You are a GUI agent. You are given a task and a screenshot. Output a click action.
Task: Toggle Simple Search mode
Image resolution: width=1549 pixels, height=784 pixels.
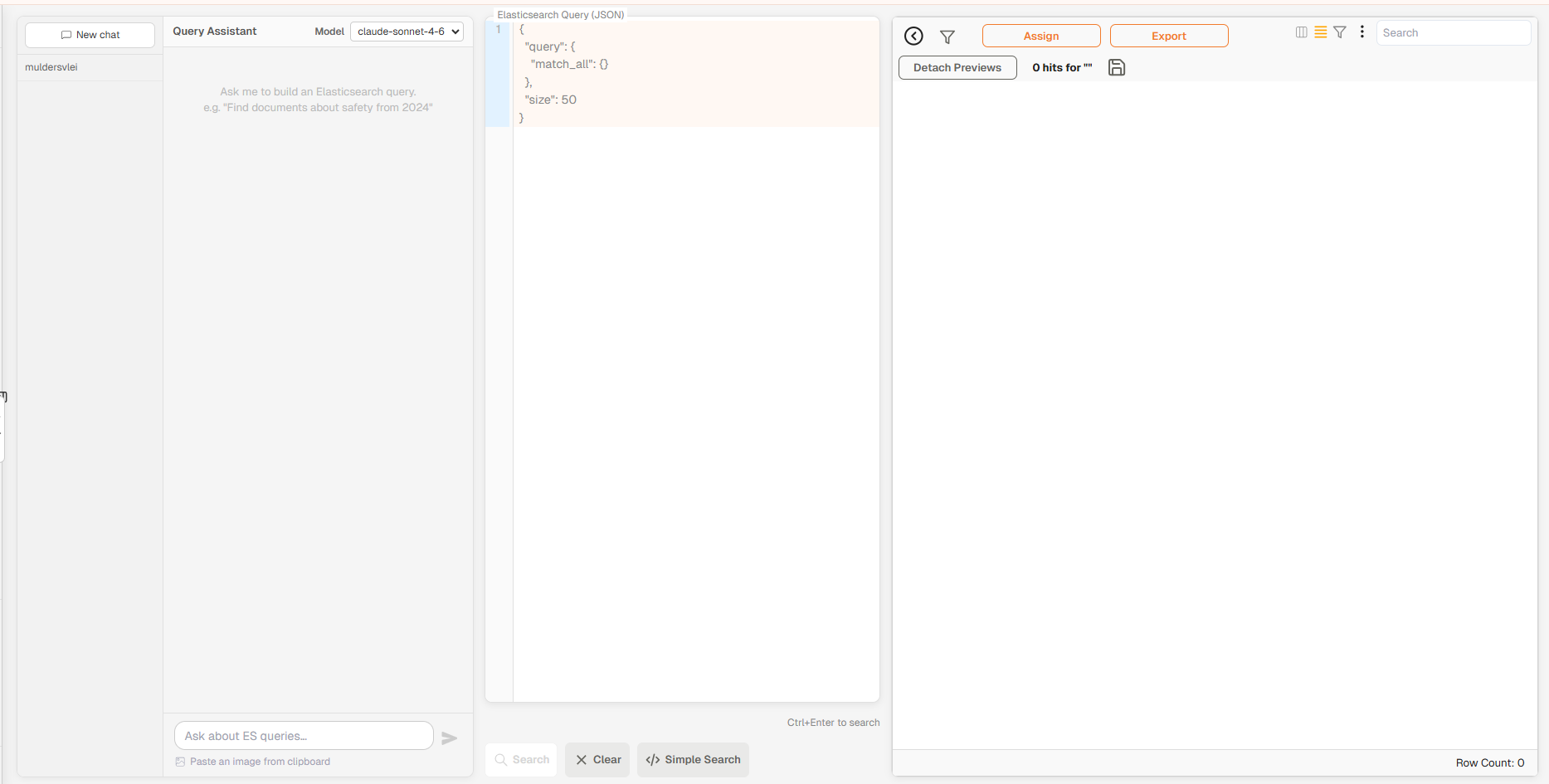(693, 759)
